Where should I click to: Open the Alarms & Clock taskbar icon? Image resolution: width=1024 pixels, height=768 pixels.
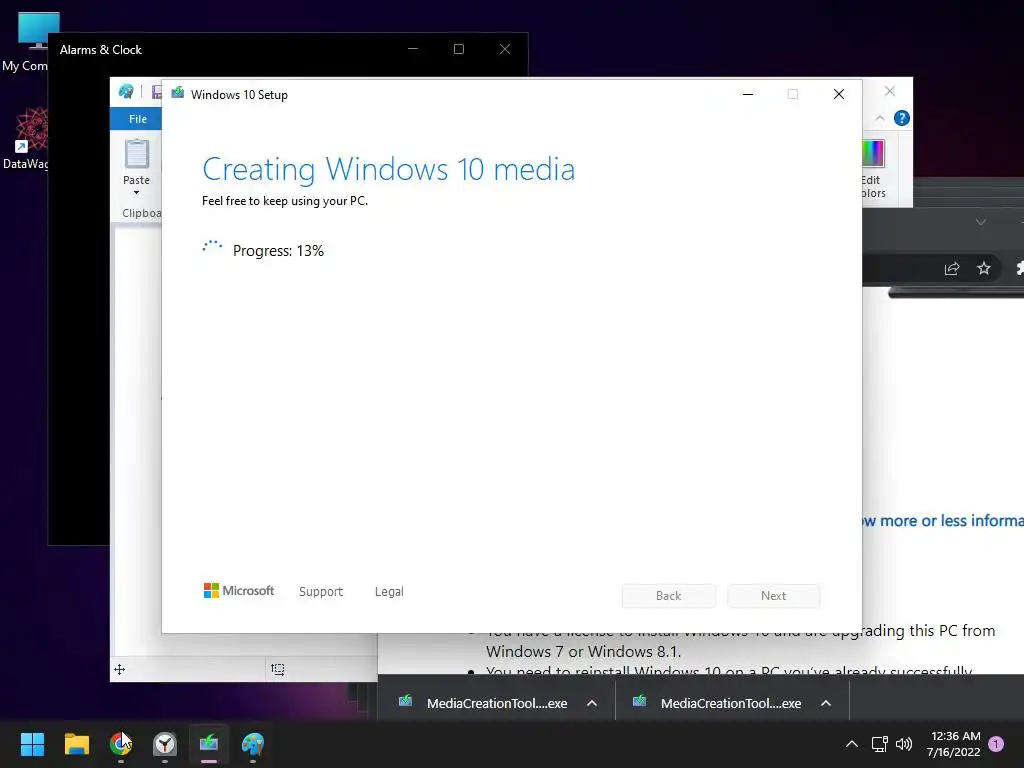[x=165, y=743]
